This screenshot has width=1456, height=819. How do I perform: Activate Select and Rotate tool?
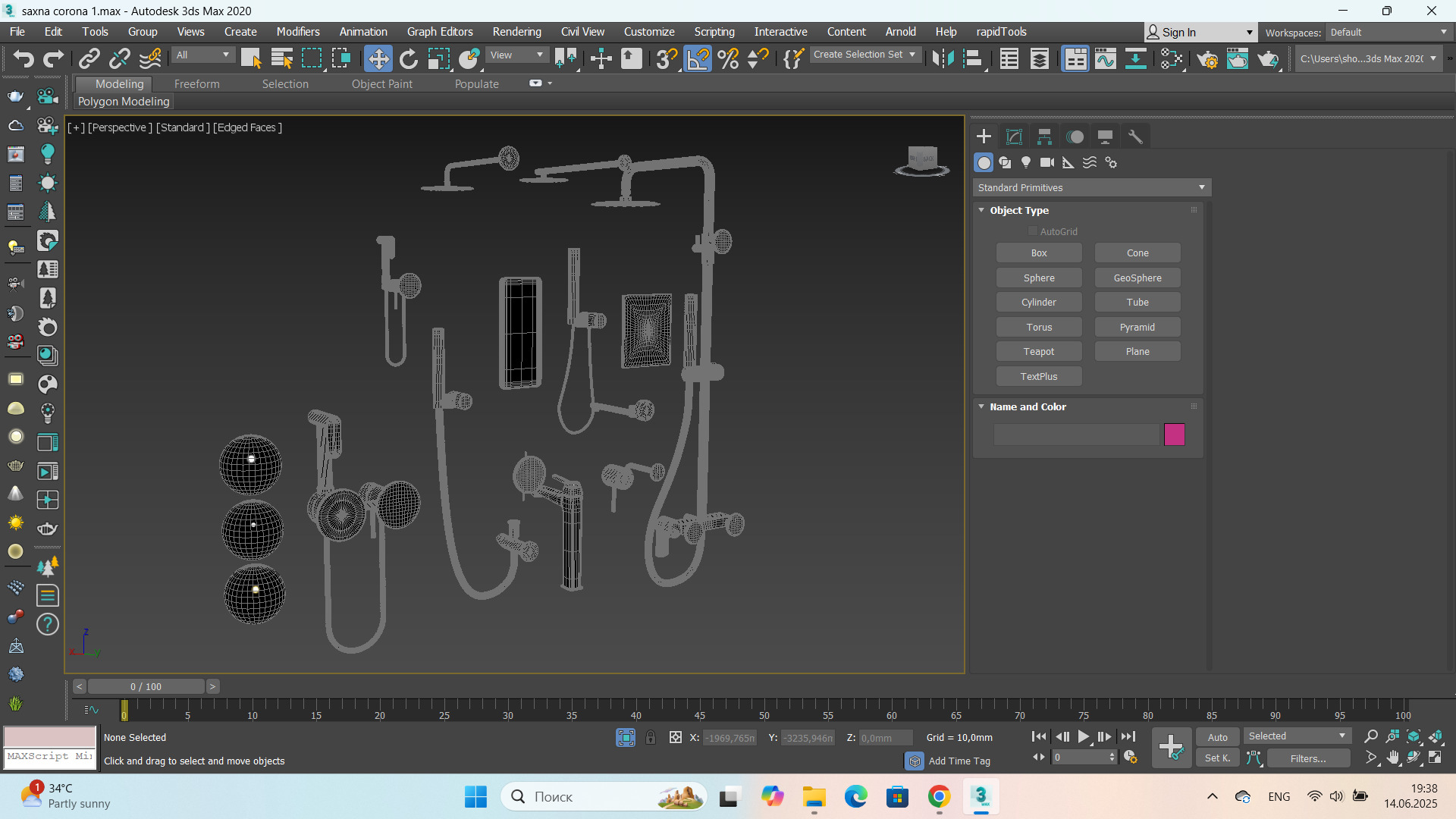(409, 58)
